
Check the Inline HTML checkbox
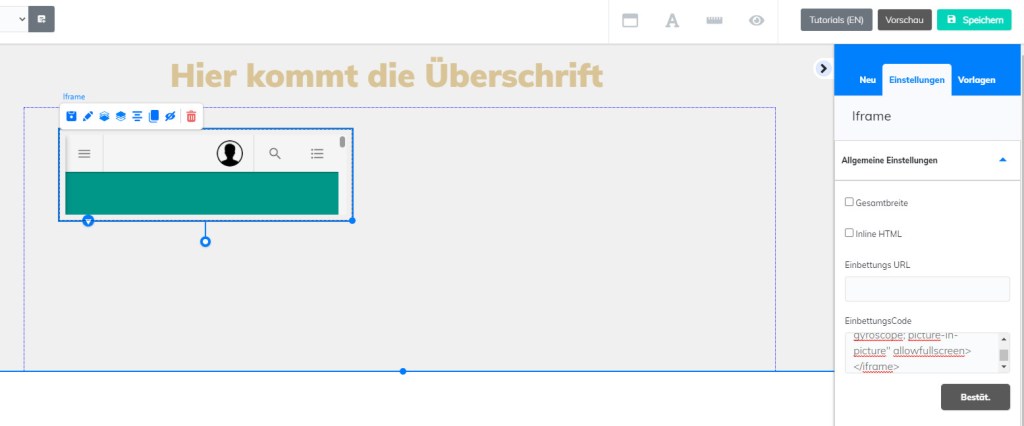click(x=849, y=233)
